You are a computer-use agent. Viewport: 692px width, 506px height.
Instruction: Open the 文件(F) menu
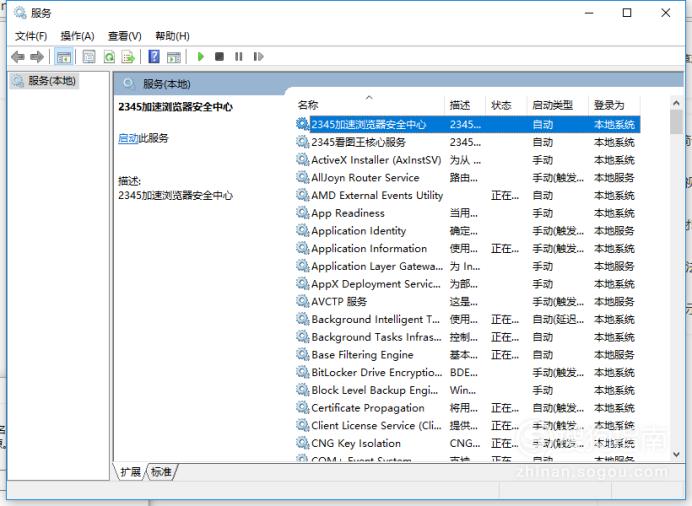click(31, 36)
